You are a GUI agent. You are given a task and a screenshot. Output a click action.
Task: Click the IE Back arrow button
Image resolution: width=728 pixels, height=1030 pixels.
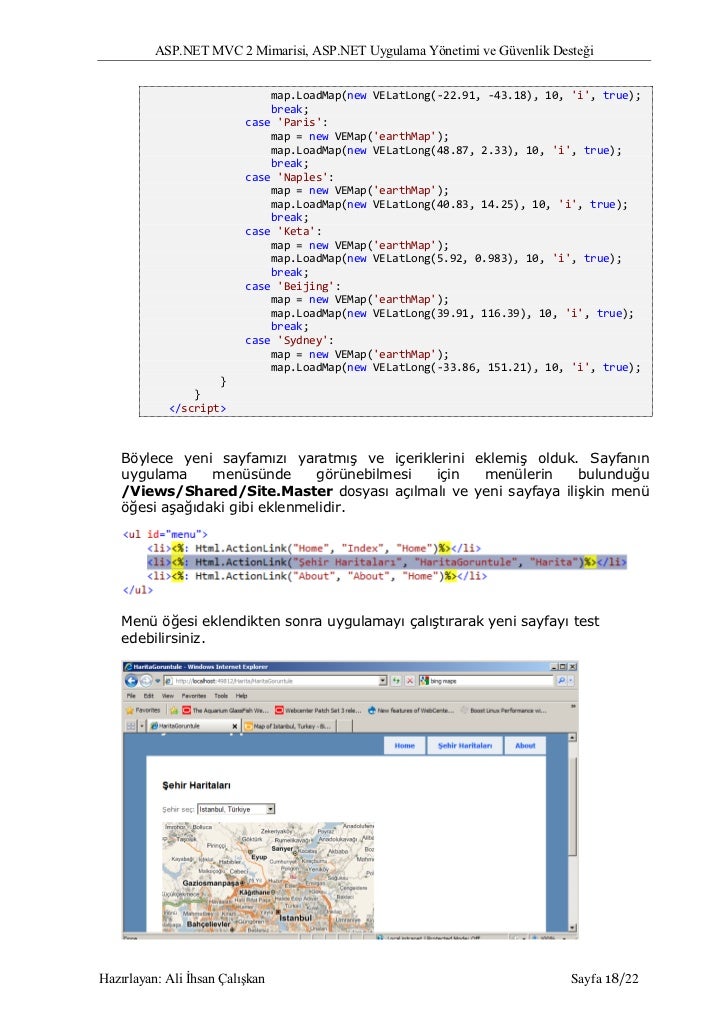[x=131, y=681]
